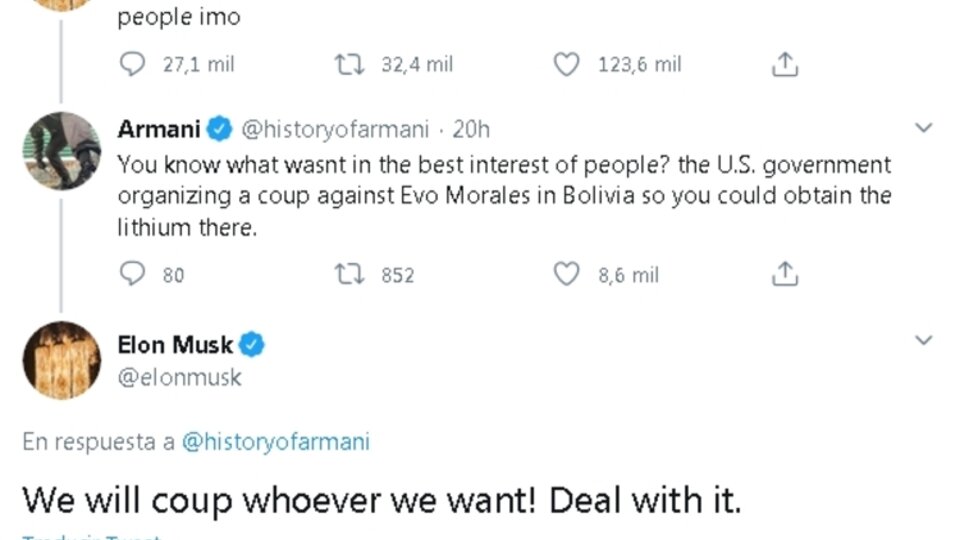This screenshot has height=540, width=960.
Task: Click the reply icon with 27,1 mil count
Action: pyautogui.click(x=132, y=65)
